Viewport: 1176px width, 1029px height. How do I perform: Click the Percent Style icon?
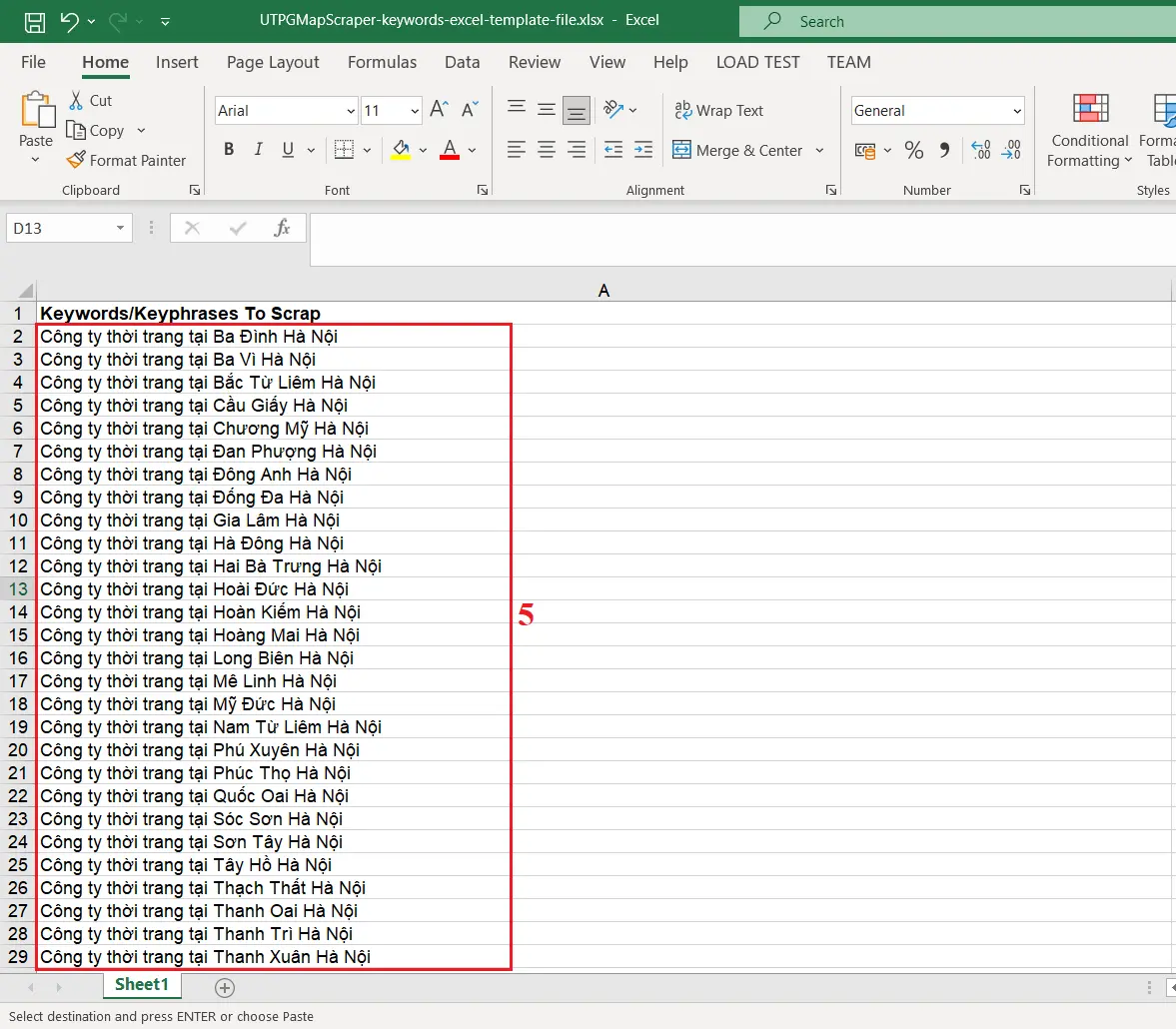pos(913,150)
